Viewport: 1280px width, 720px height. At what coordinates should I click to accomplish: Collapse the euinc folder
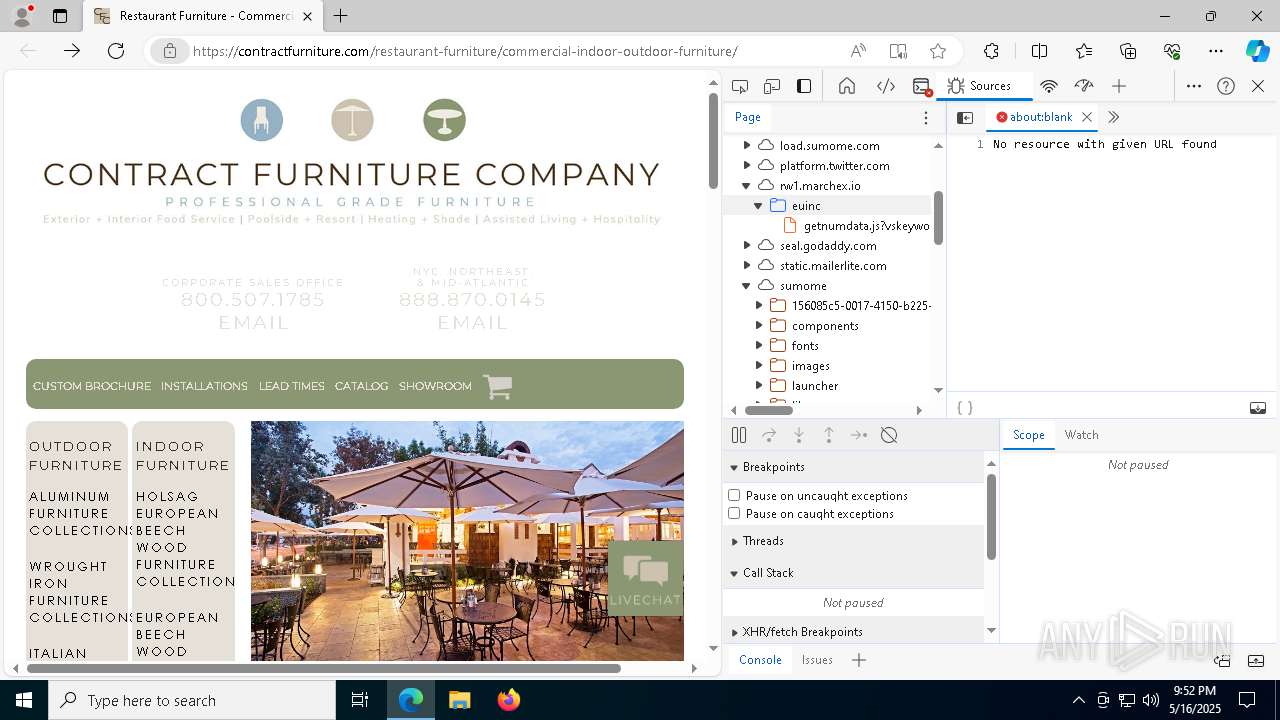click(758, 205)
